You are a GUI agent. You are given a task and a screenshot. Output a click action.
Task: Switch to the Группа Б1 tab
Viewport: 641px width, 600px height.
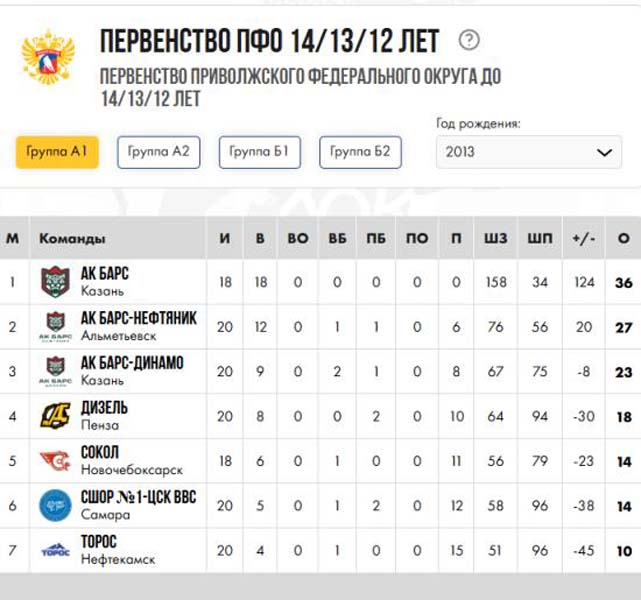[259, 153]
